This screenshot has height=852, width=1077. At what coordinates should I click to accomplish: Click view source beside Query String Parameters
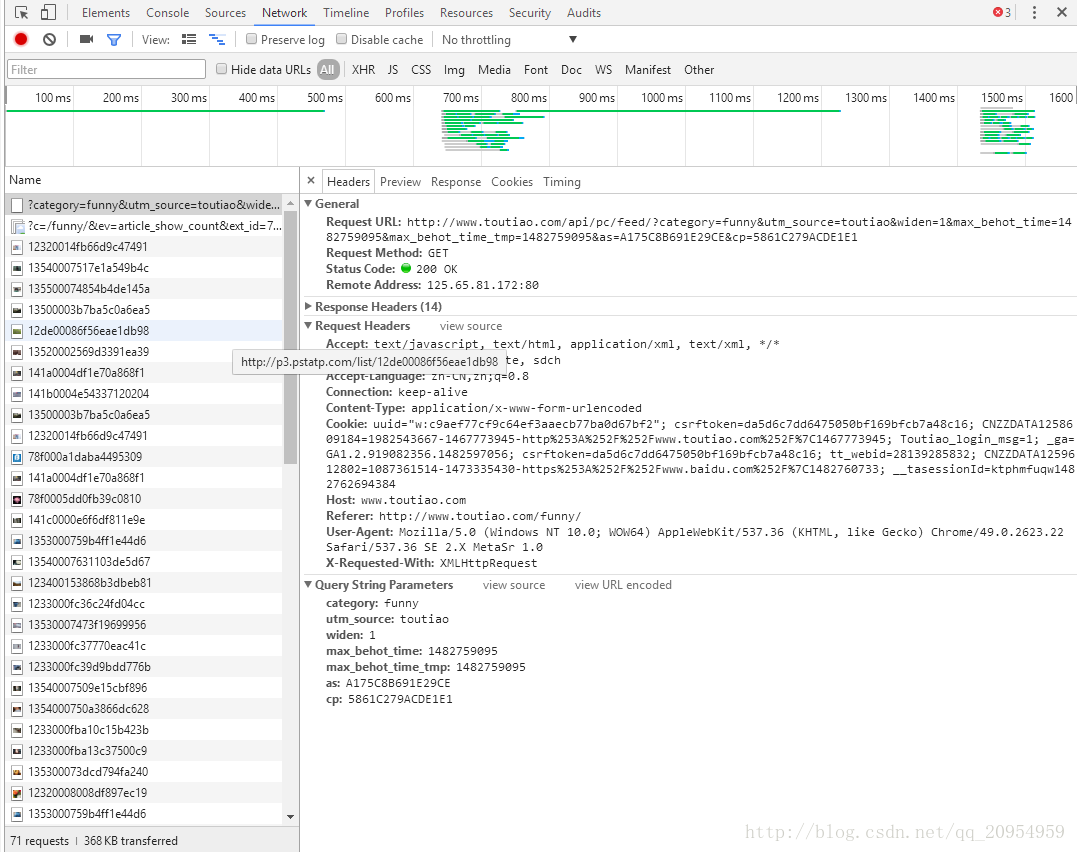[514, 585]
